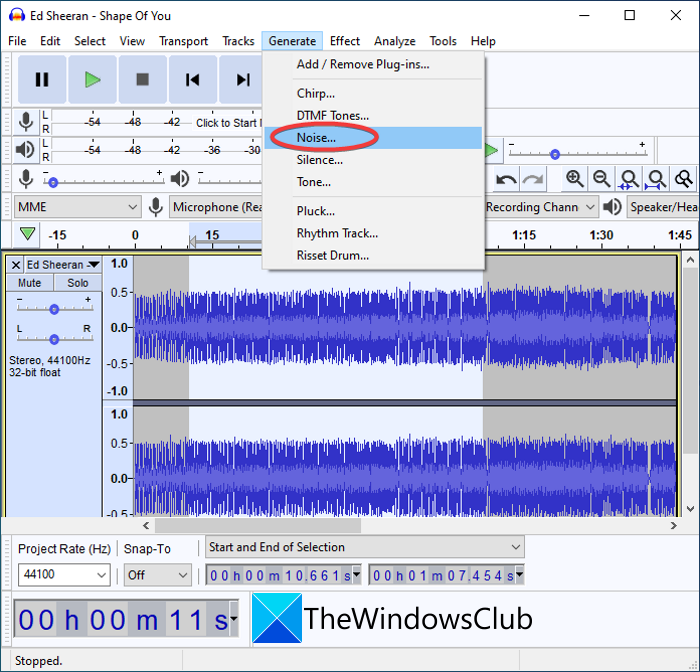Open the File menu
The height and width of the screenshot is (672, 700).
point(17,41)
